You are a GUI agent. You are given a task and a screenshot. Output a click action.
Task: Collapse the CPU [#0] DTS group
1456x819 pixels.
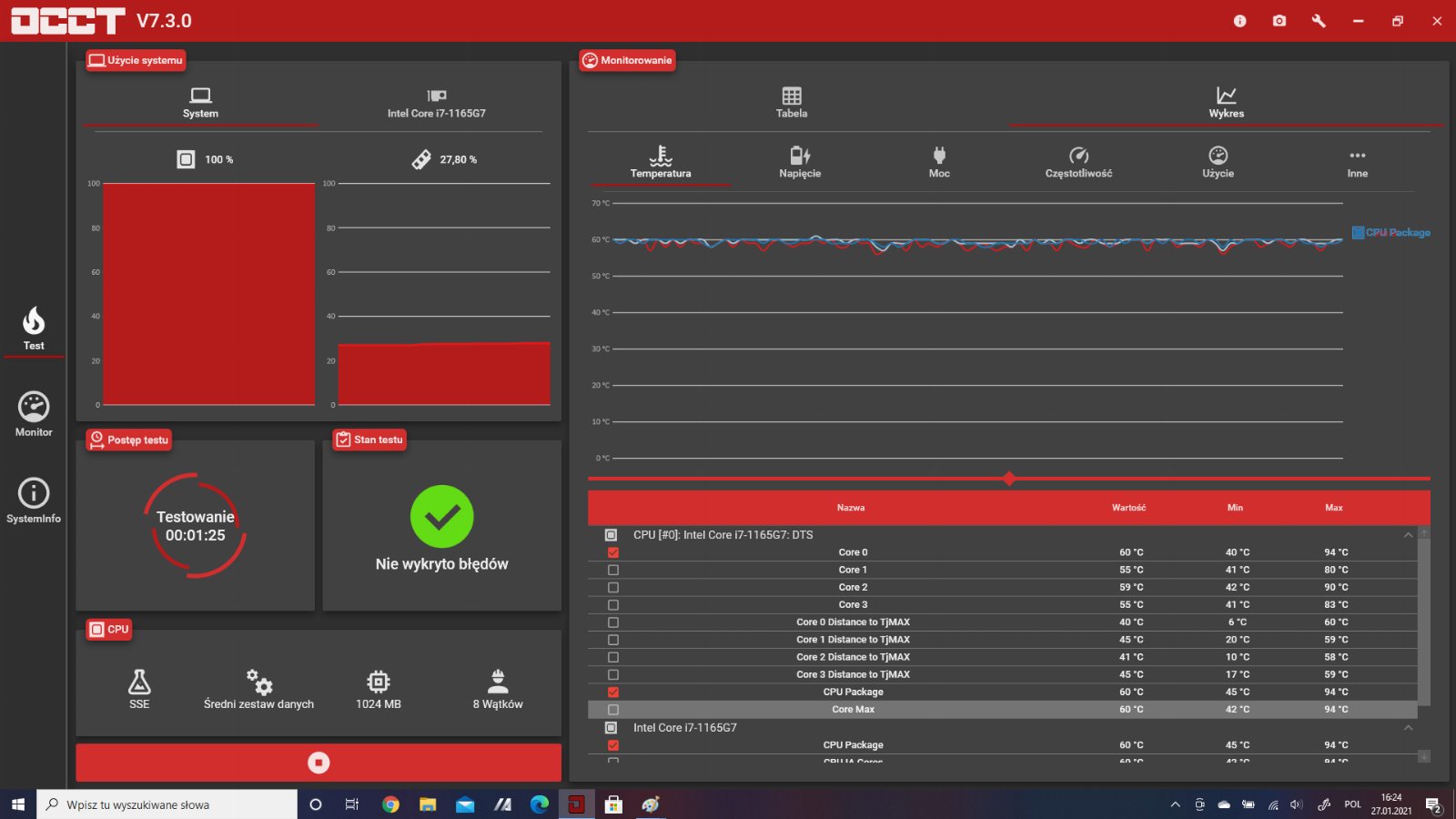(1408, 535)
